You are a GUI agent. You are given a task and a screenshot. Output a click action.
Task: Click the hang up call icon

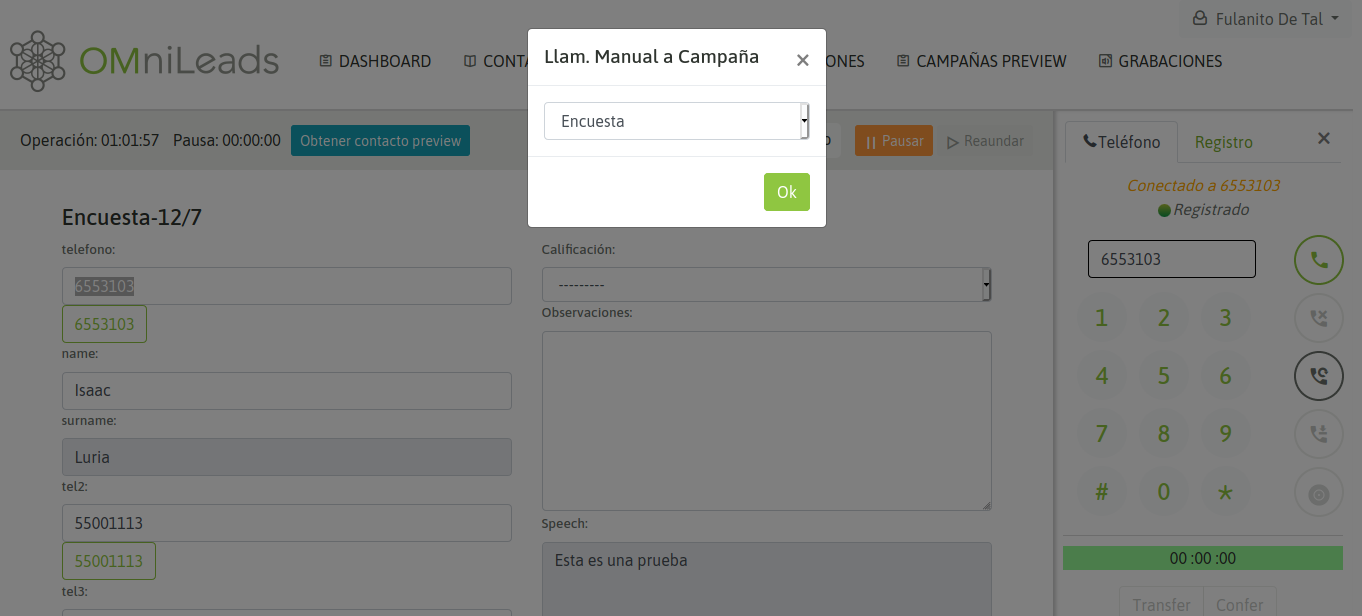1318,319
